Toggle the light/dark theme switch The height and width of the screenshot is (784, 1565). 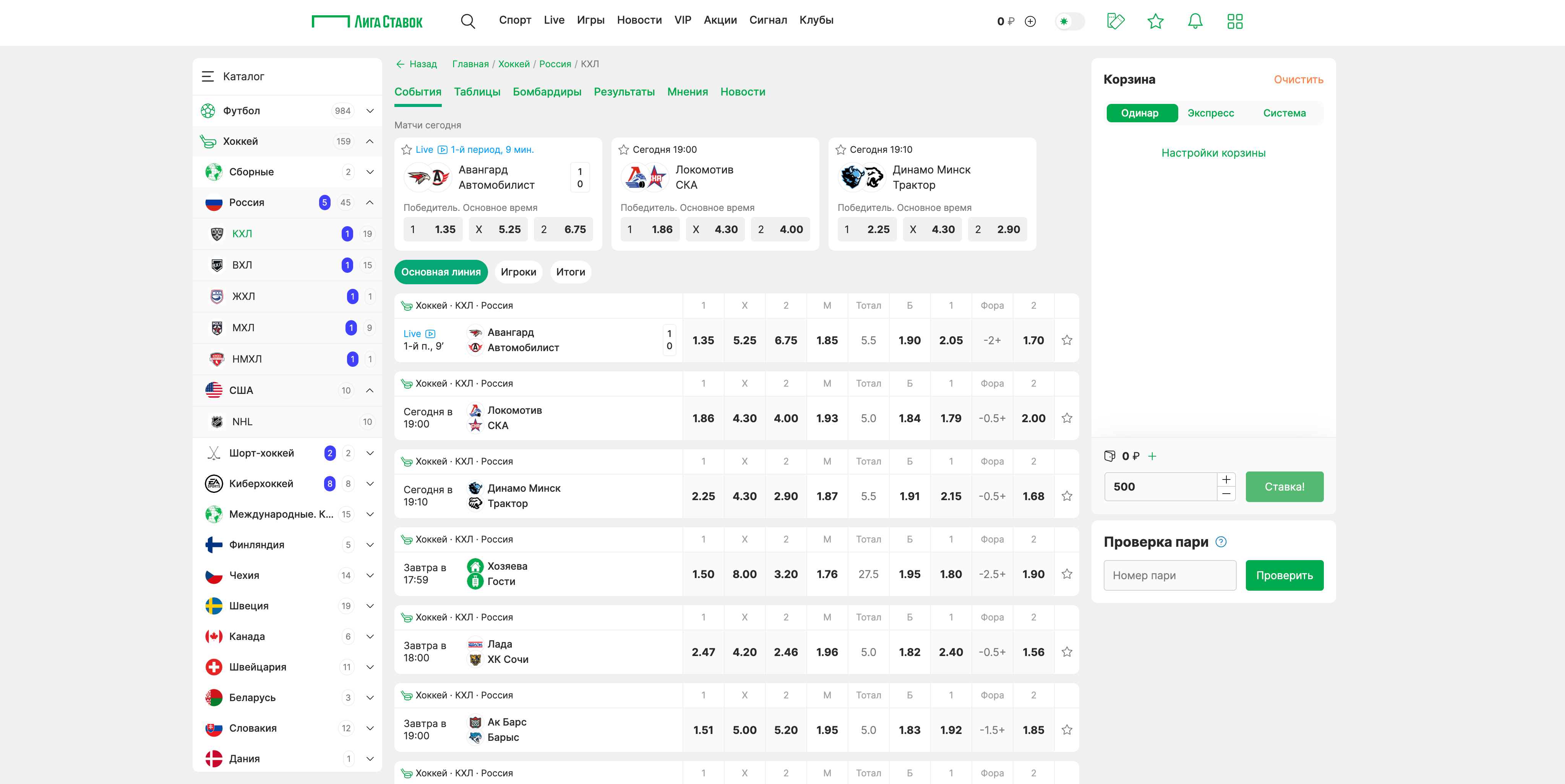click(x=1070, y=21)
